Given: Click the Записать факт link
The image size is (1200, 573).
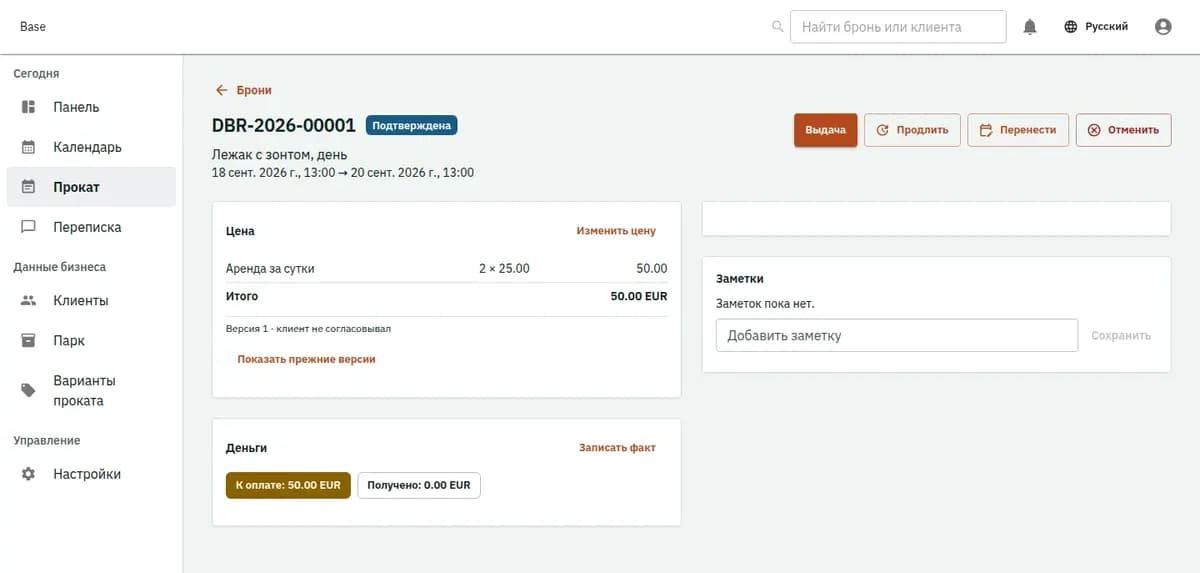Looking at the screenshot, I should click(617, 448).
